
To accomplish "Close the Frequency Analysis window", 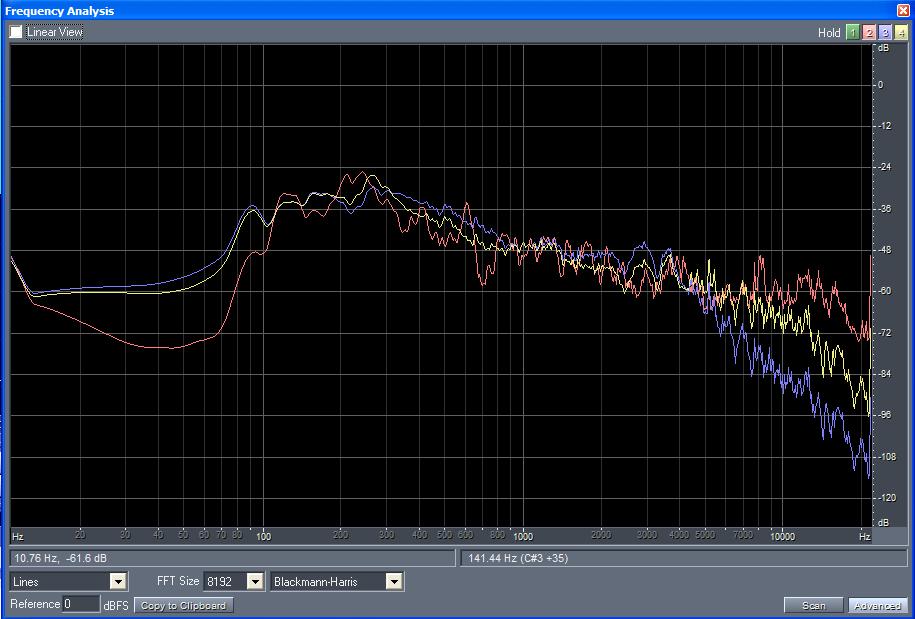I will click(x=903, y=10).
